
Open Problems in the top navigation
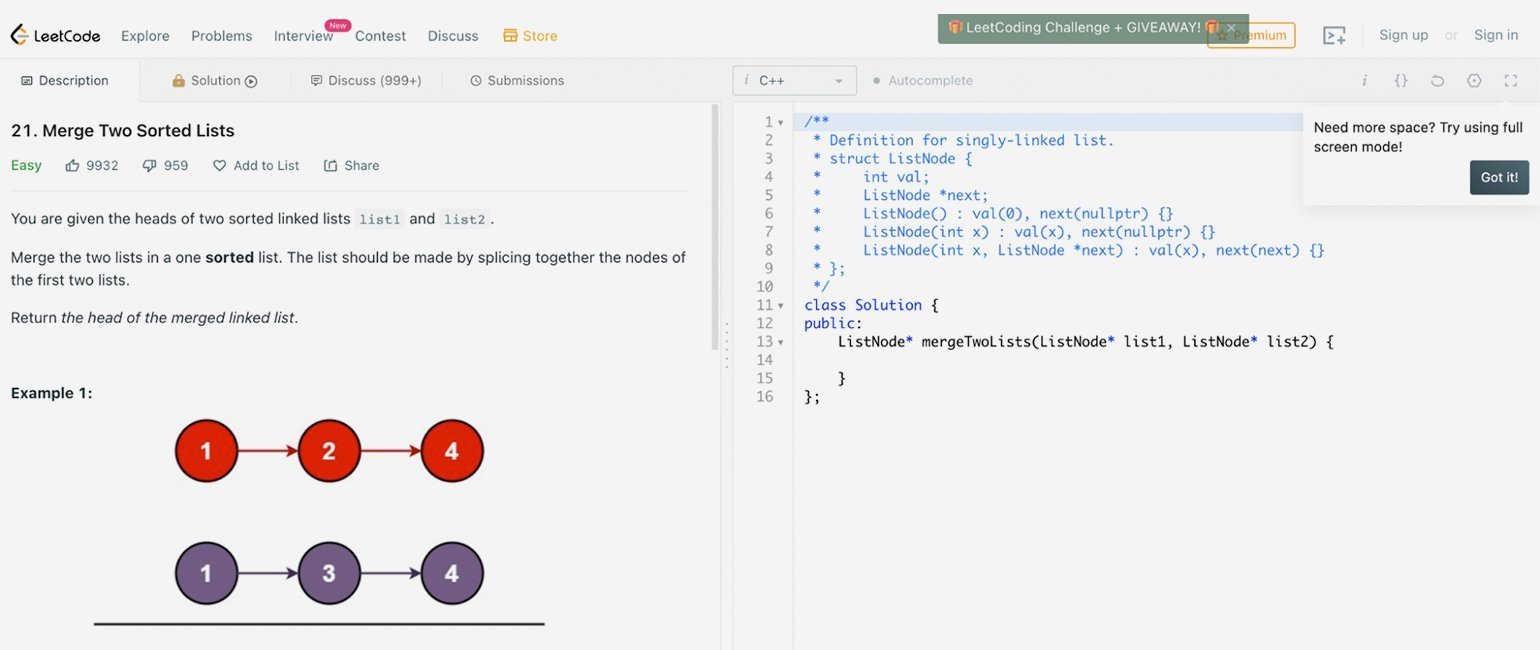(222, 36)
